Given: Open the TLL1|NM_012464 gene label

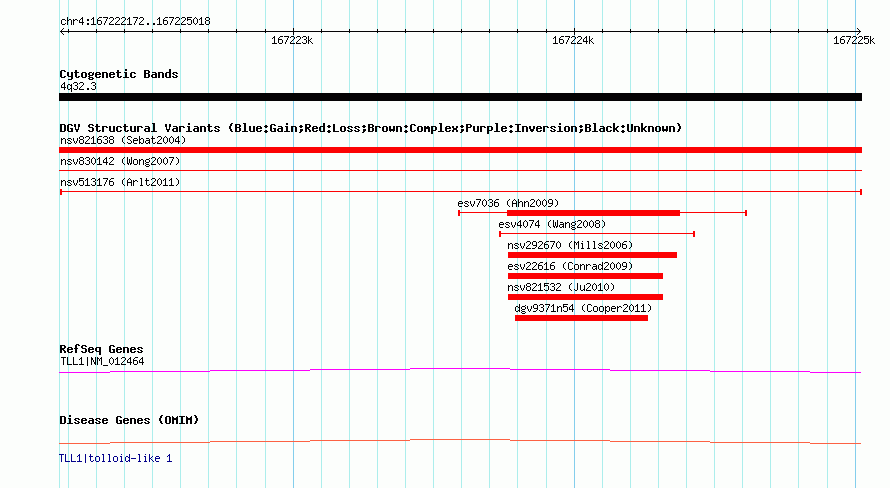Looking at the screenshot, I should click(102, 361).
